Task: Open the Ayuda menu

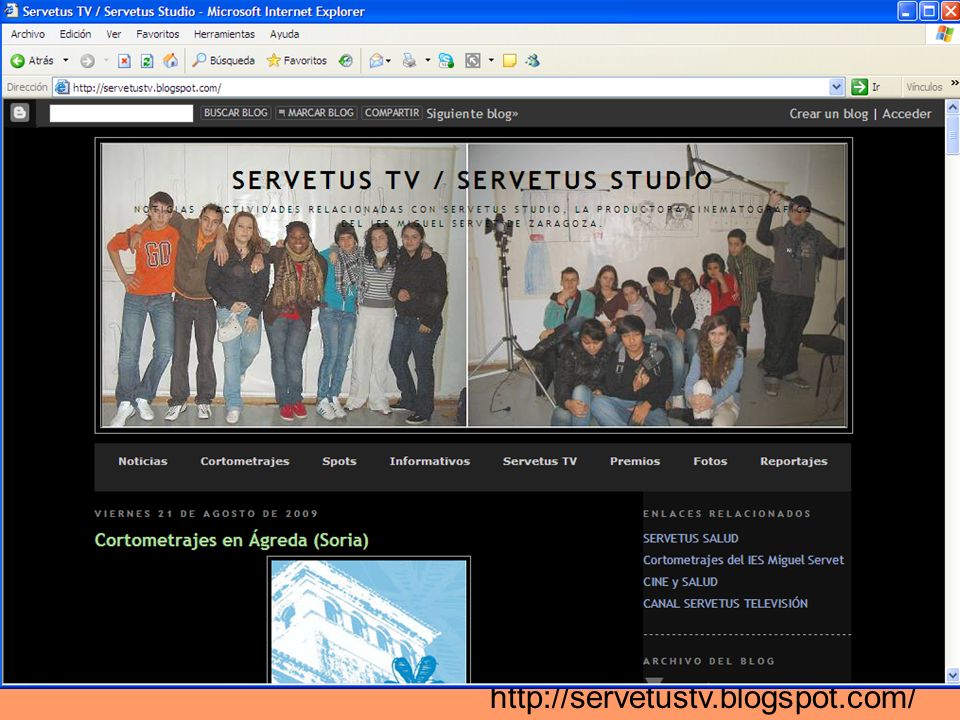Action: (x=284, y=34)
